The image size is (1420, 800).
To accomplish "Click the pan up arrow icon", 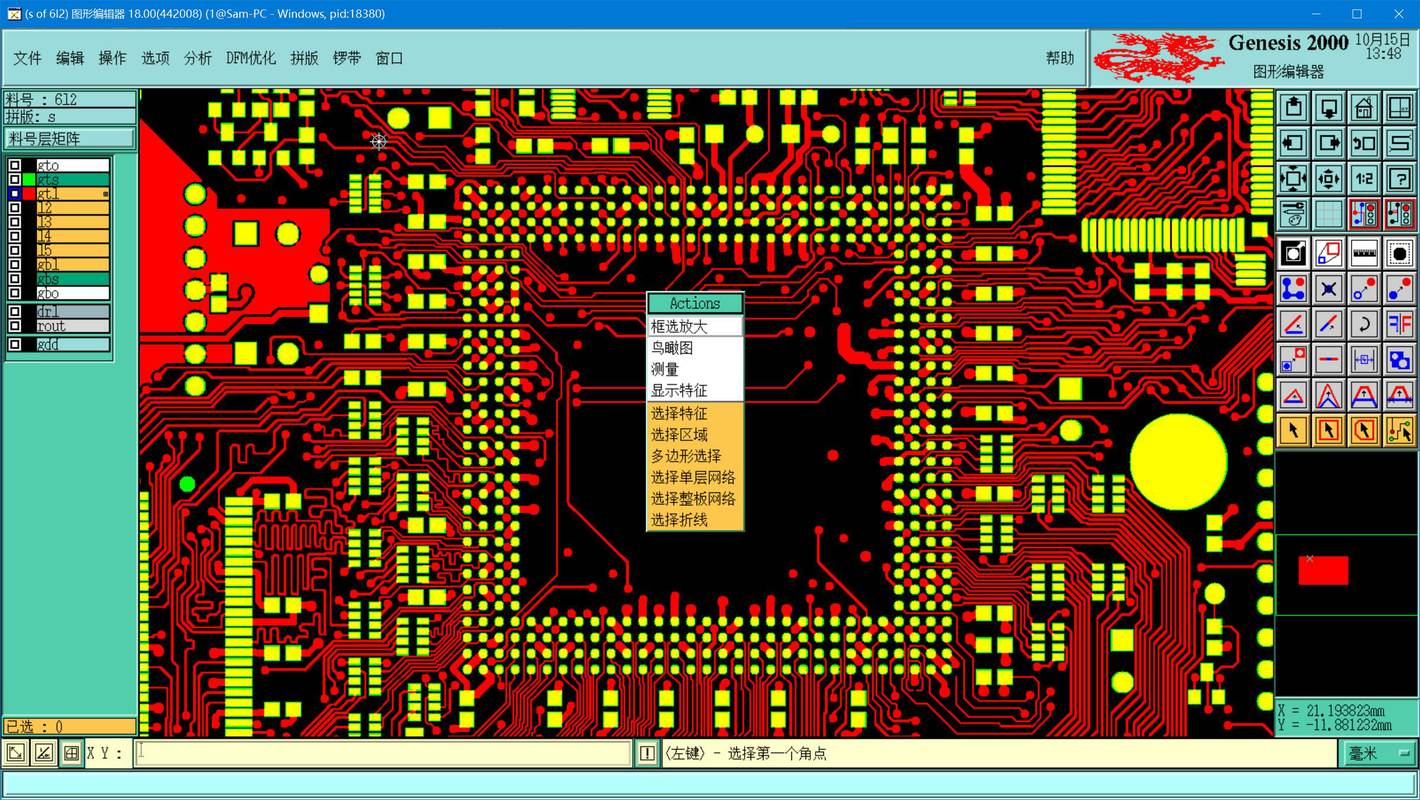I will 1293,108.
